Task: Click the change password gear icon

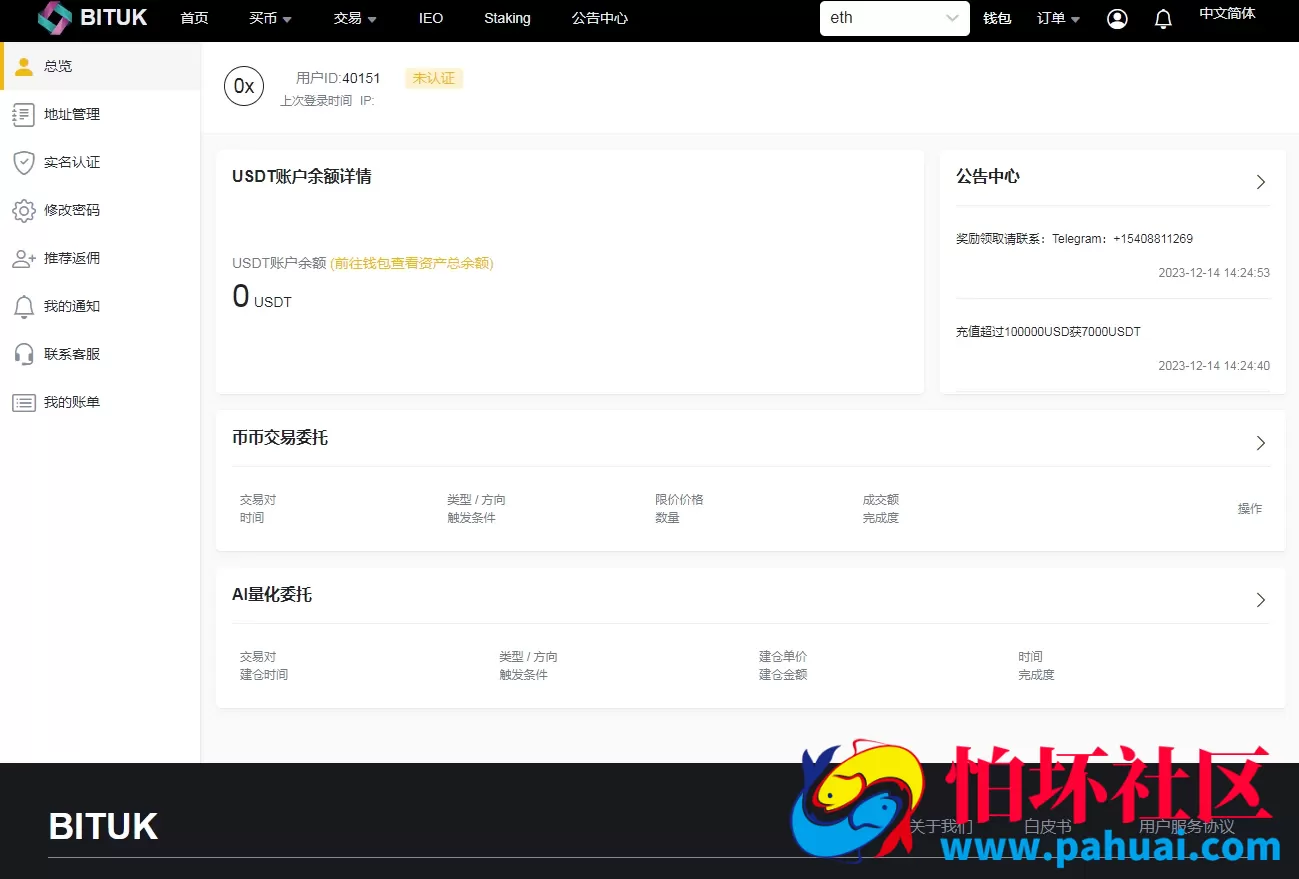Action: (x=24, y=211)
